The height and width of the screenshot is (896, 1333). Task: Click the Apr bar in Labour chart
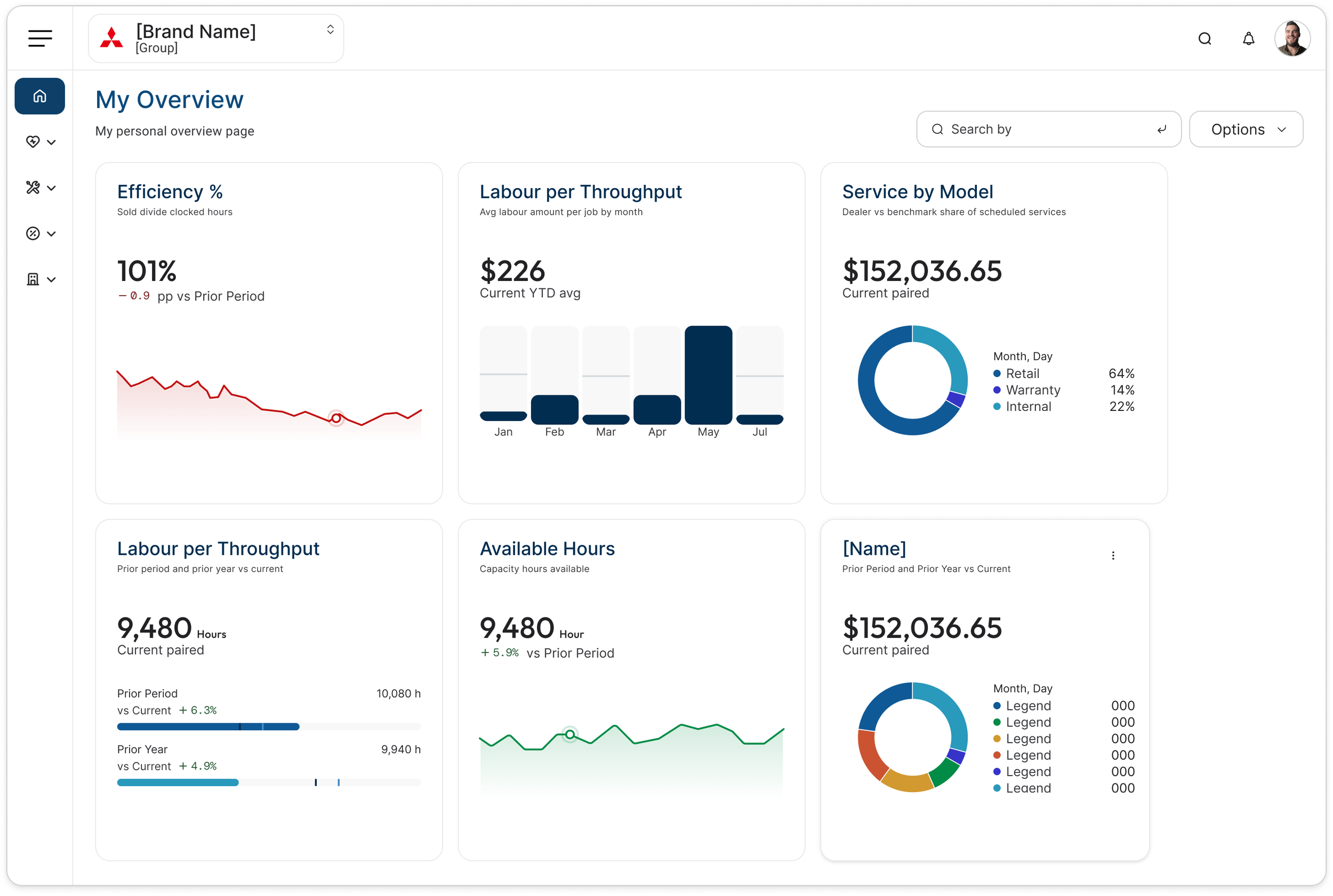tap(657, 410)
